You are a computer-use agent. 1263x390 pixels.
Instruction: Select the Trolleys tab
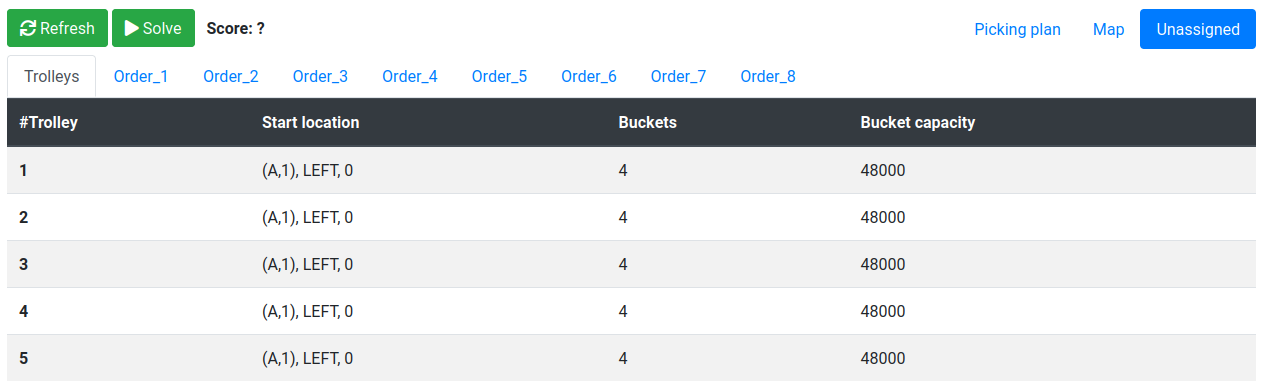click(x=52, y=76)
